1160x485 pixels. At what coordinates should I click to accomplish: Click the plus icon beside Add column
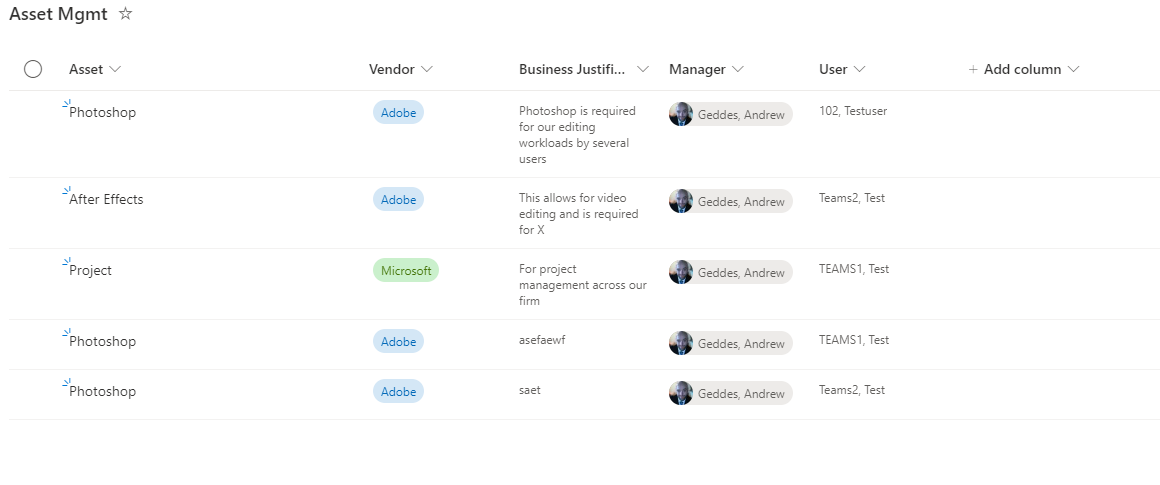click(x=973, y=69)
